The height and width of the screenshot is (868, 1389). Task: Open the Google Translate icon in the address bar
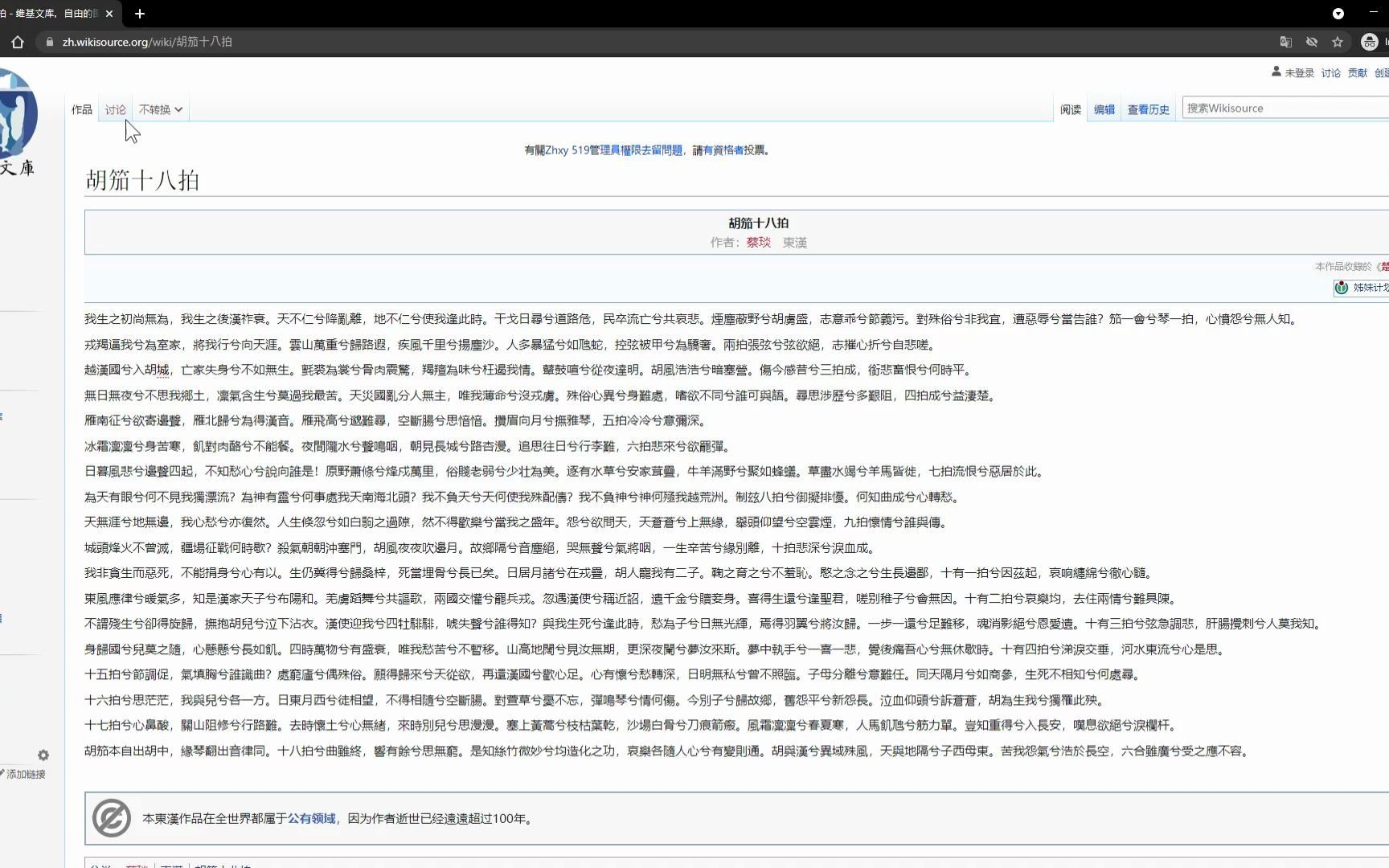pos(1286,42)
